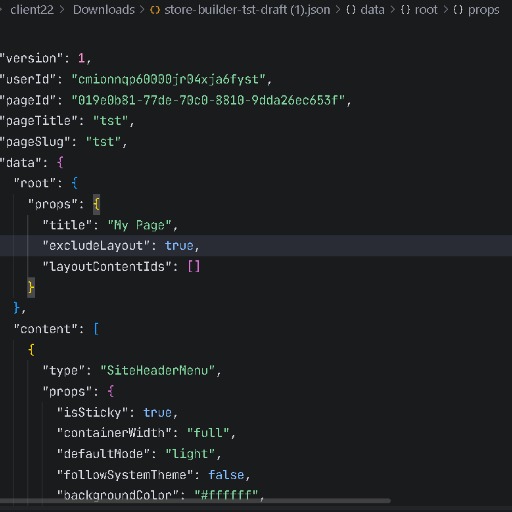Viewport: 512px width, 512px height.
Task: Click the defaultMode value "light"
Action: (x=190, y=454)
